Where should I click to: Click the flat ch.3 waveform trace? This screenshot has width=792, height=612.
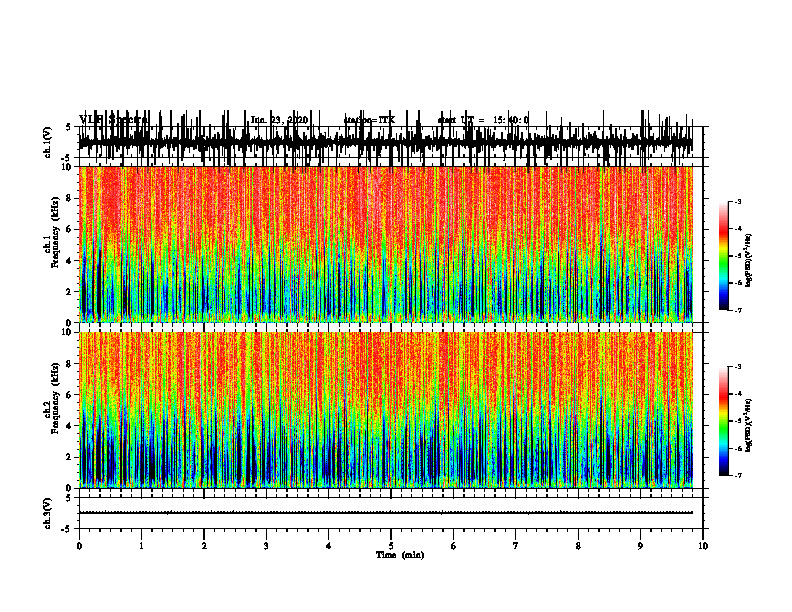point(385,513)
